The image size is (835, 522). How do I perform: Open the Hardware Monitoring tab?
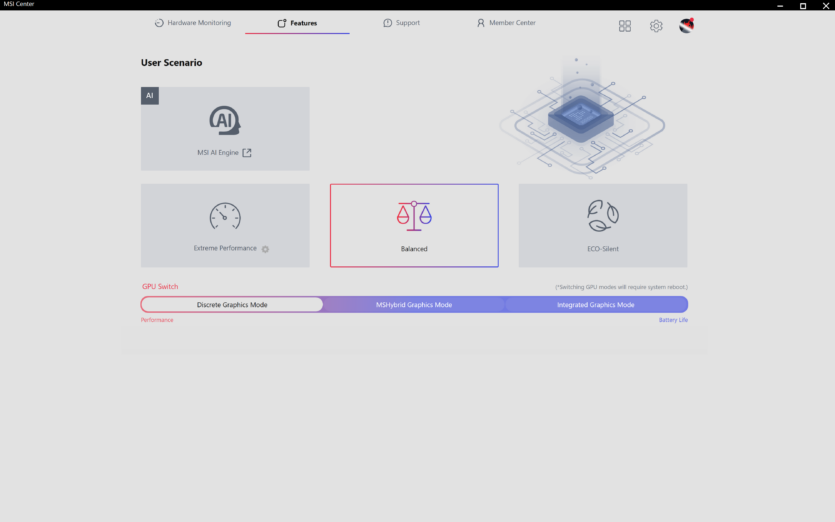(x=193, y=23)
